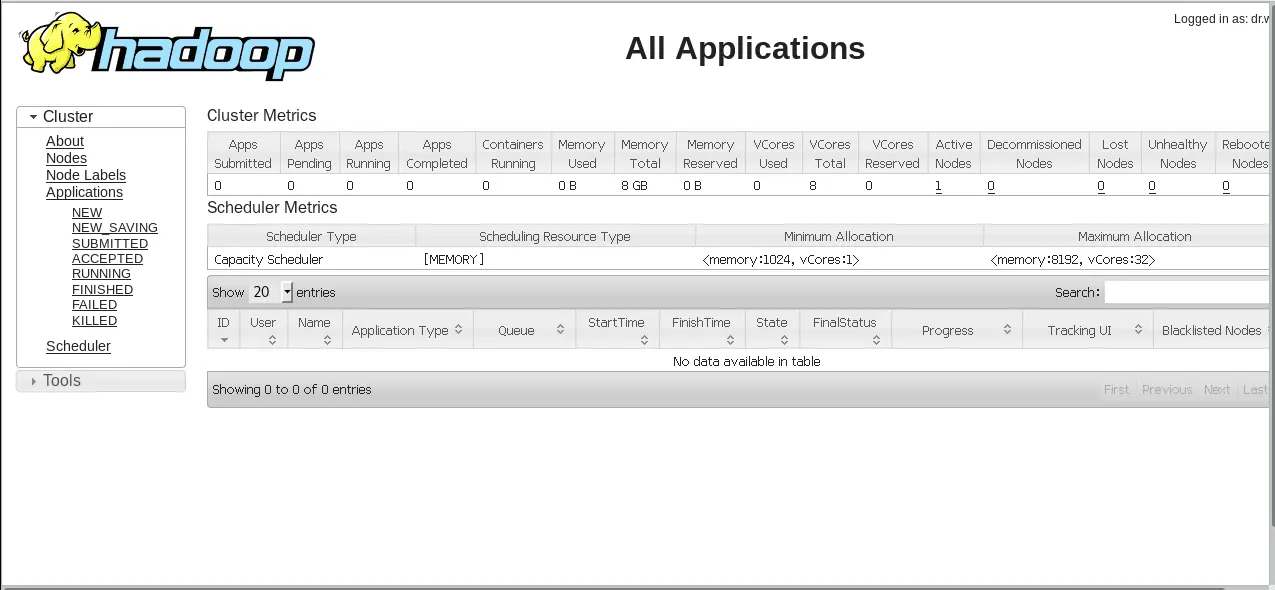Click the Active Nodes count link
The width and height of the screenshot is (1275, 590).
click(938, 186)
